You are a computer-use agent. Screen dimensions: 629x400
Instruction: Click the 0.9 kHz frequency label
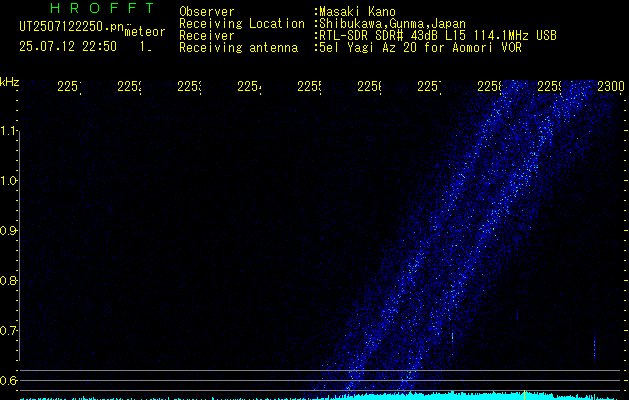coord(9,231)
